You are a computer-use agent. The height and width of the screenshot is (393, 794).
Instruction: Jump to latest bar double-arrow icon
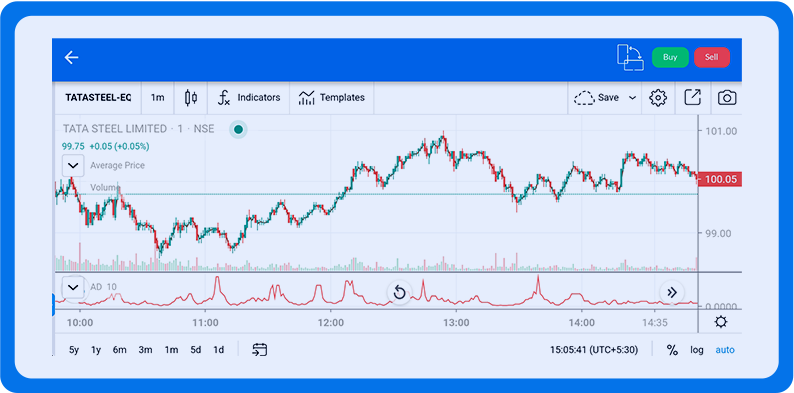pos(672,292)
